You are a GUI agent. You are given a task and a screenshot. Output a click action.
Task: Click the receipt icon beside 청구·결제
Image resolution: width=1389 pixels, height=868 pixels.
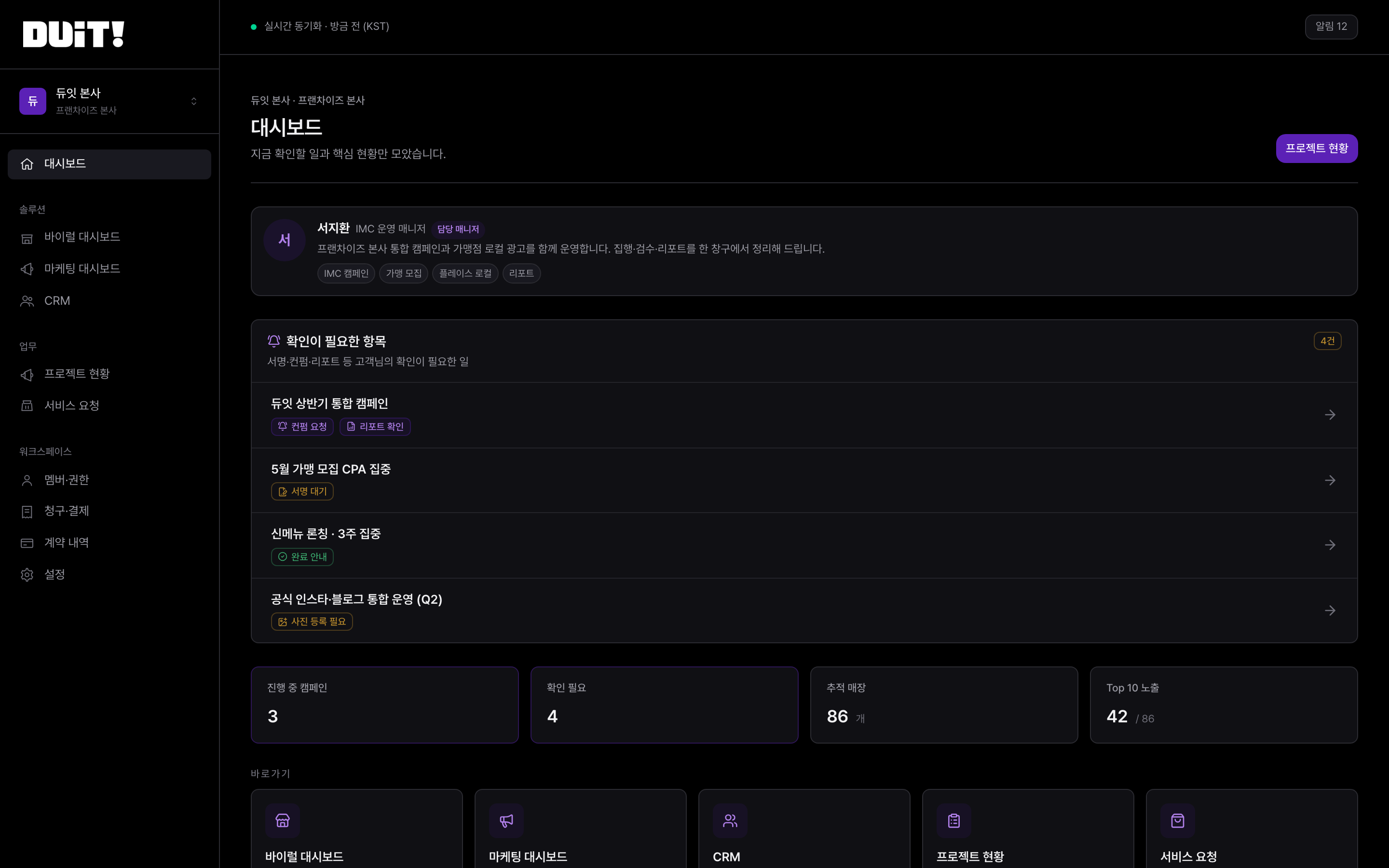click(27, 512)
